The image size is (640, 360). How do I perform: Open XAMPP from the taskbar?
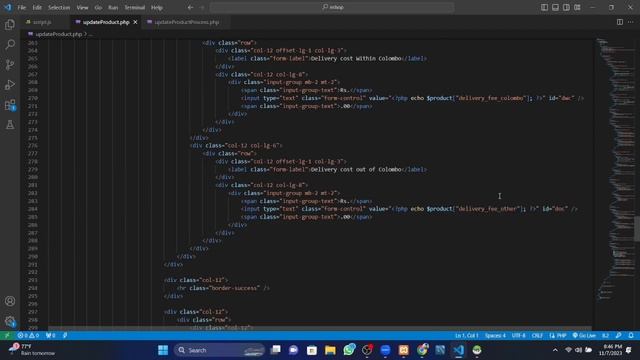click(404, 350)
